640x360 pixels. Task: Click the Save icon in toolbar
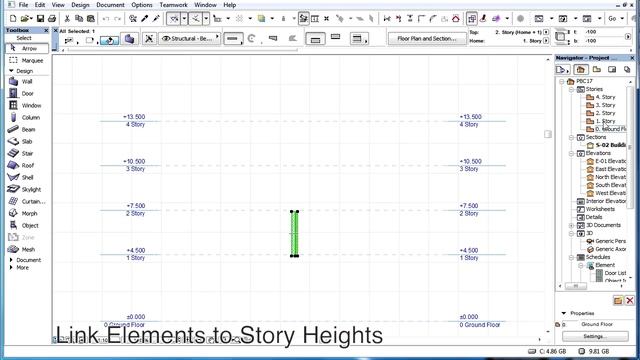40,18
